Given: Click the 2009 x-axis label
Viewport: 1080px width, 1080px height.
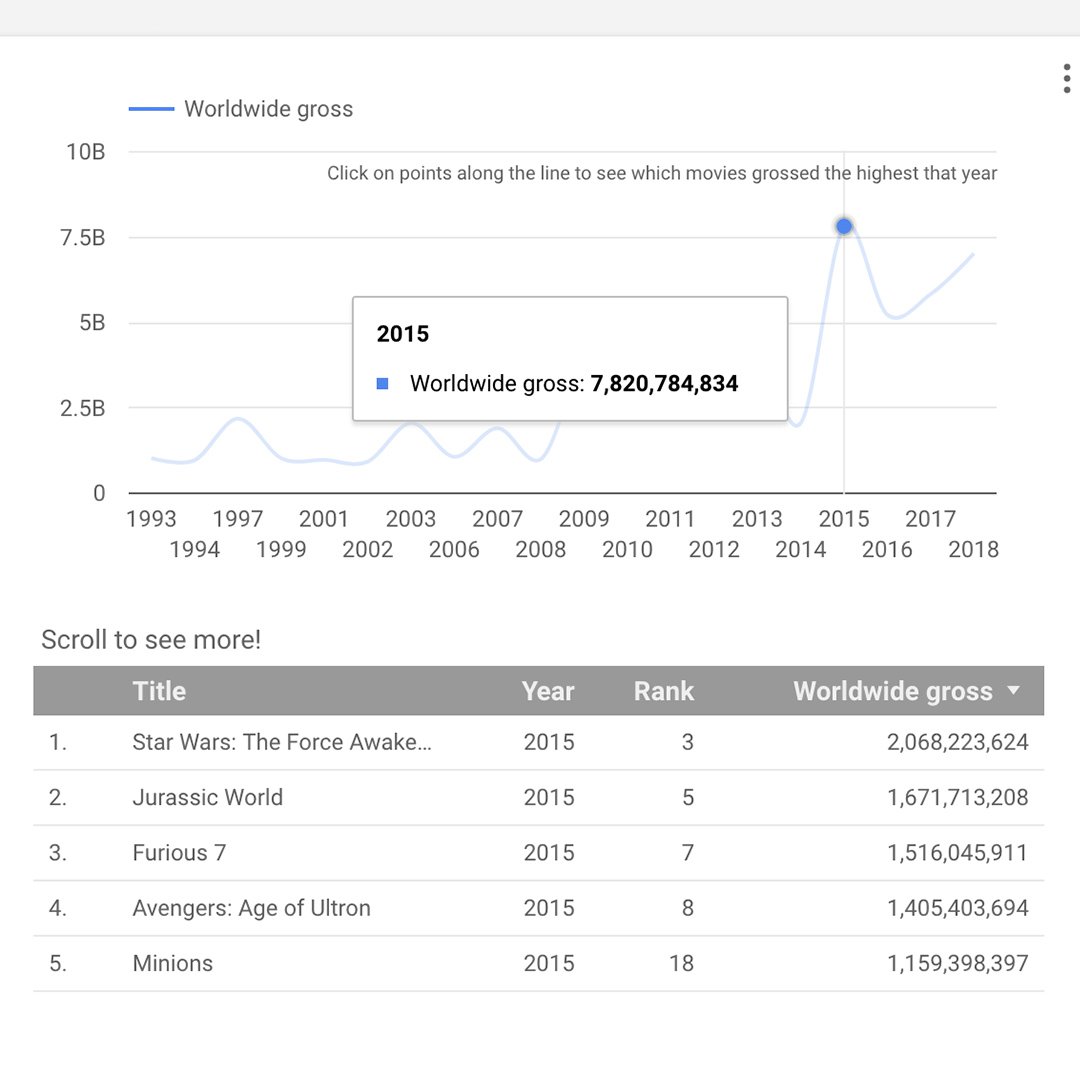Looking at the screenshot, I should [583, 519].
